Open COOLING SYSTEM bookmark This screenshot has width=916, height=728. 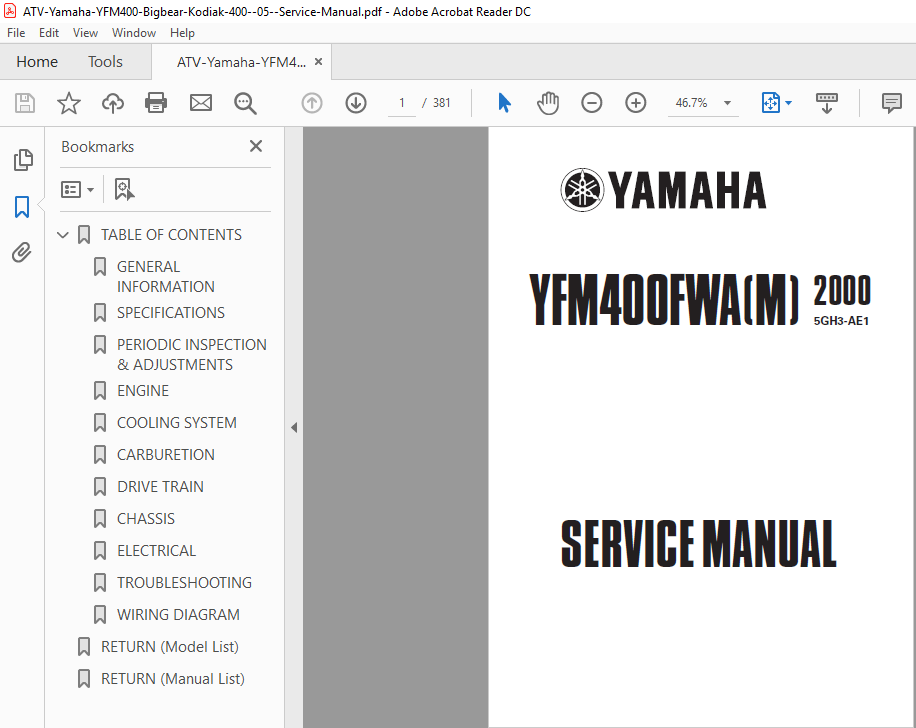point(177,423)
